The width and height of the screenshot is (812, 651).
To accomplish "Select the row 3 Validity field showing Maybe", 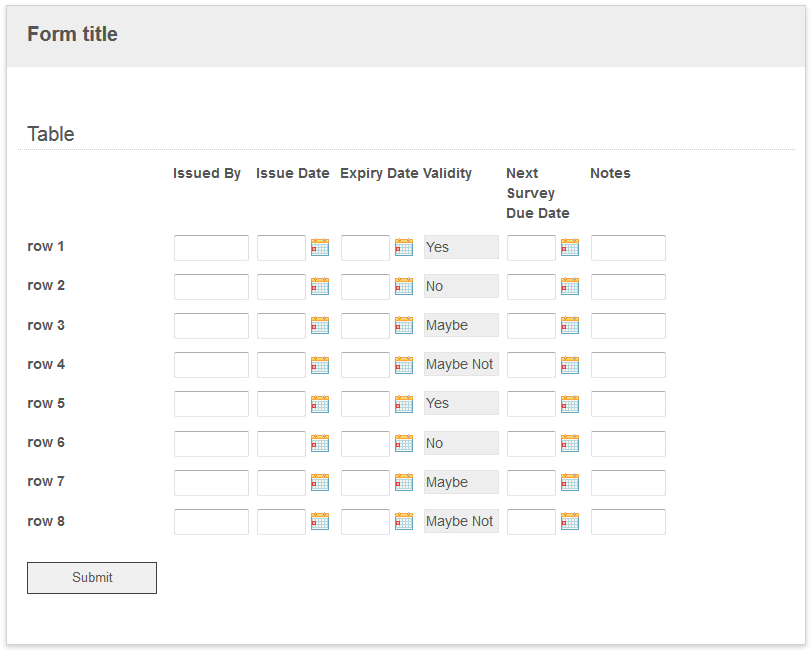I will coord(461,325).
